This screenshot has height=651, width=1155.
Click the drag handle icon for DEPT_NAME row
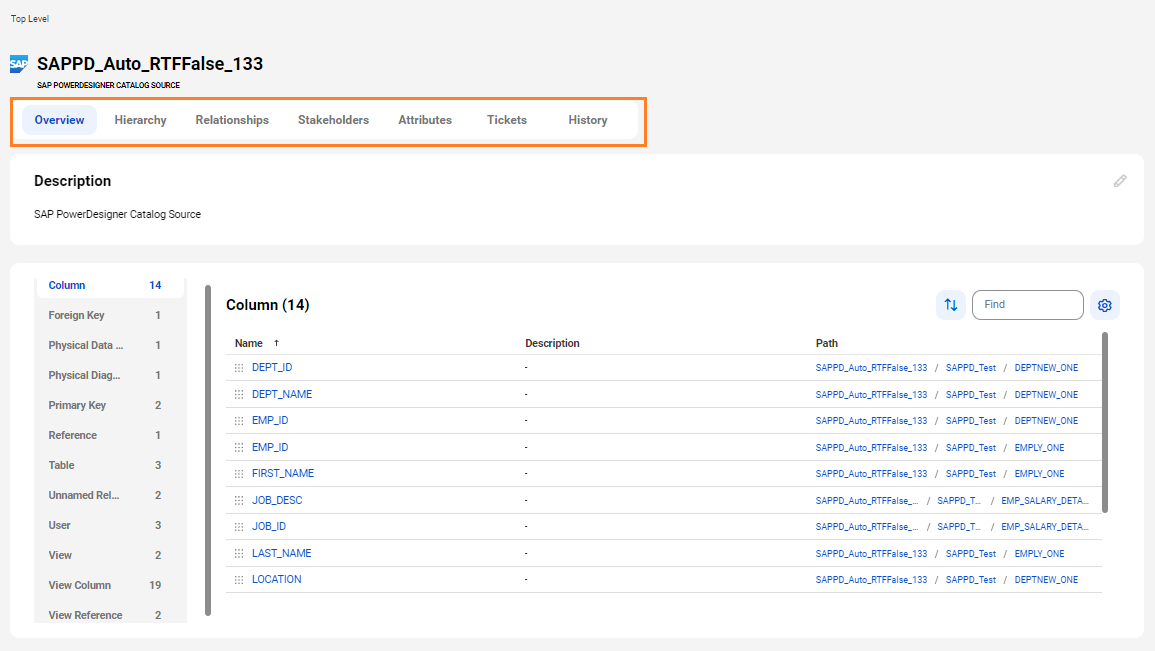pyautogui.click(x=239, y=395)
